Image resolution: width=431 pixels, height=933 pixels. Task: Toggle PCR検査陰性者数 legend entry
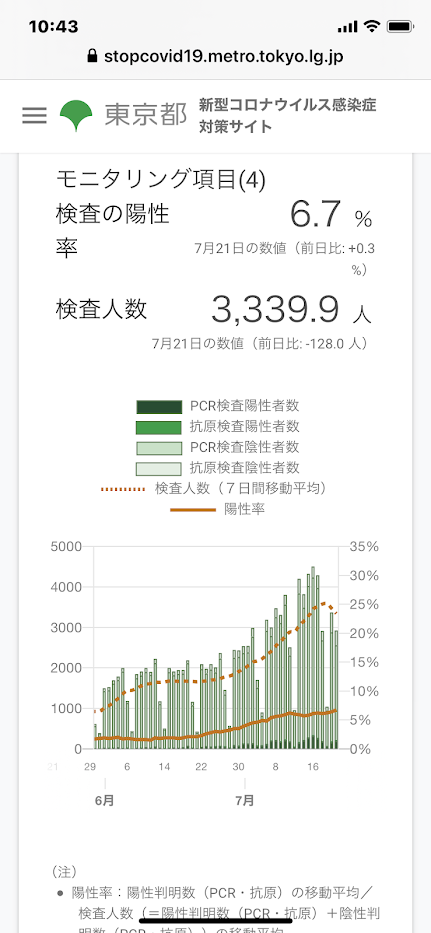click(218, 447)
